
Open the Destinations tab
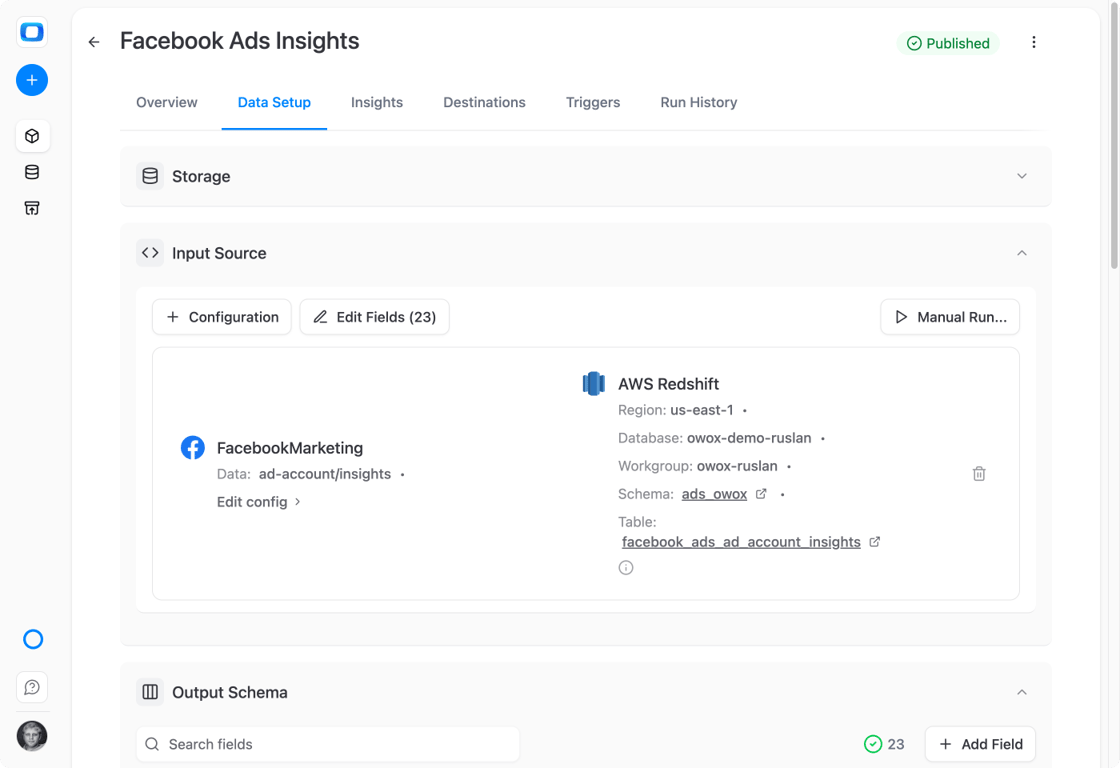click(x=484, y=102)
